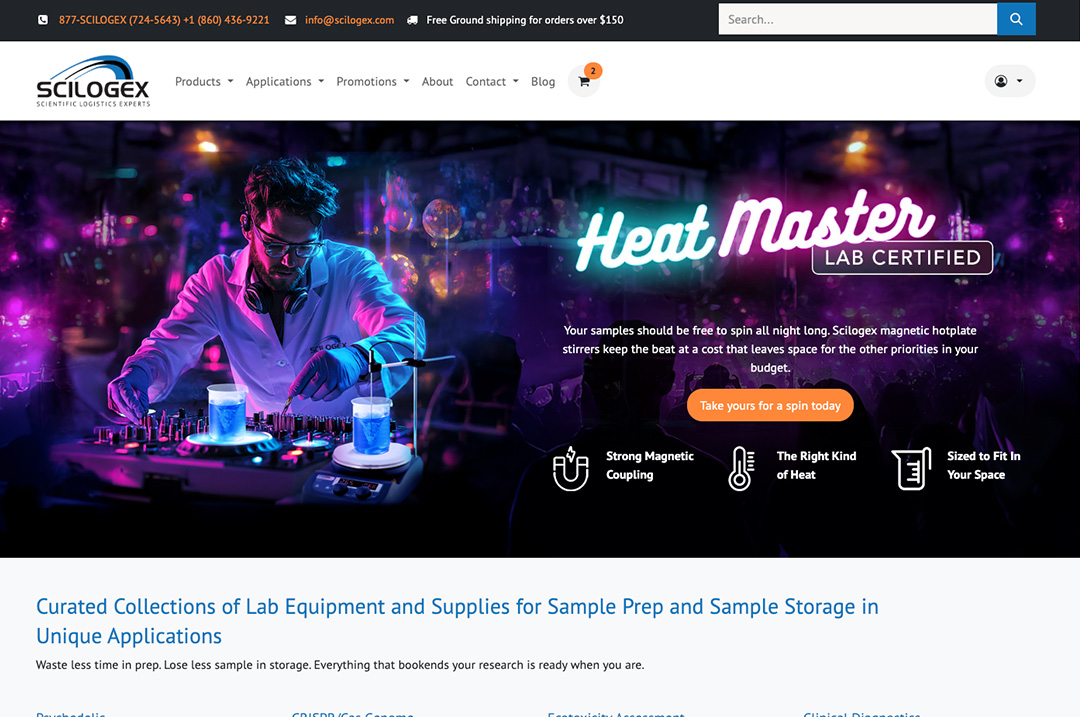Click Take yours for a spin today

pyautogui.click(x=770, y=406)
